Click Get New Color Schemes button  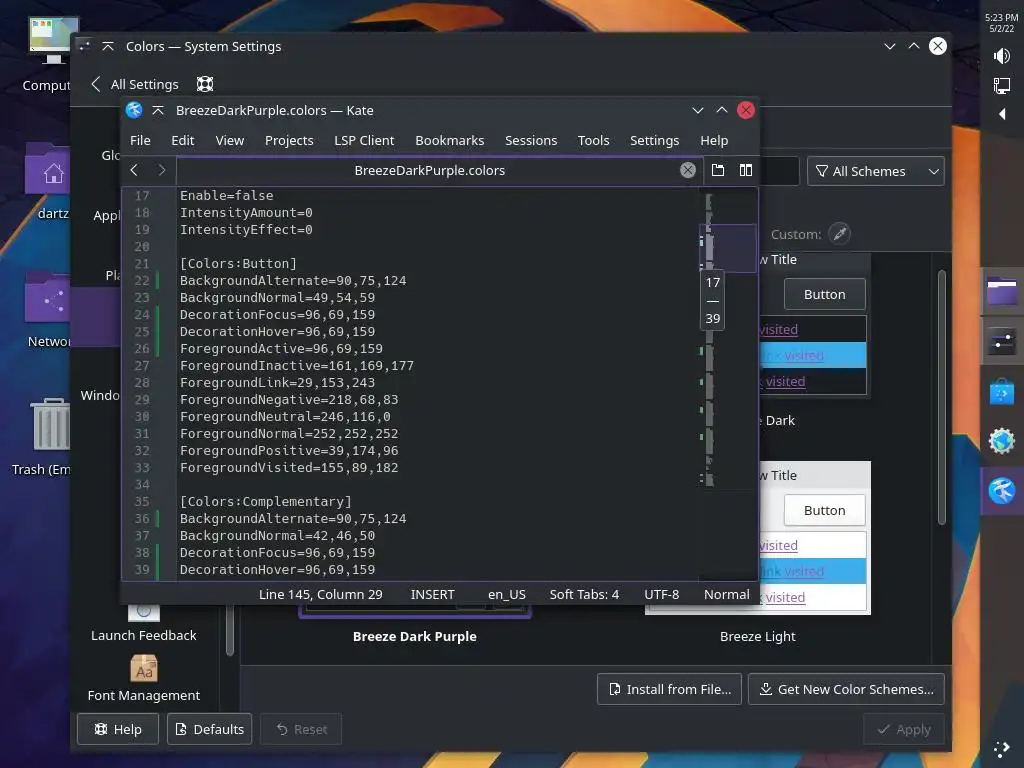[x=846, y=689]
